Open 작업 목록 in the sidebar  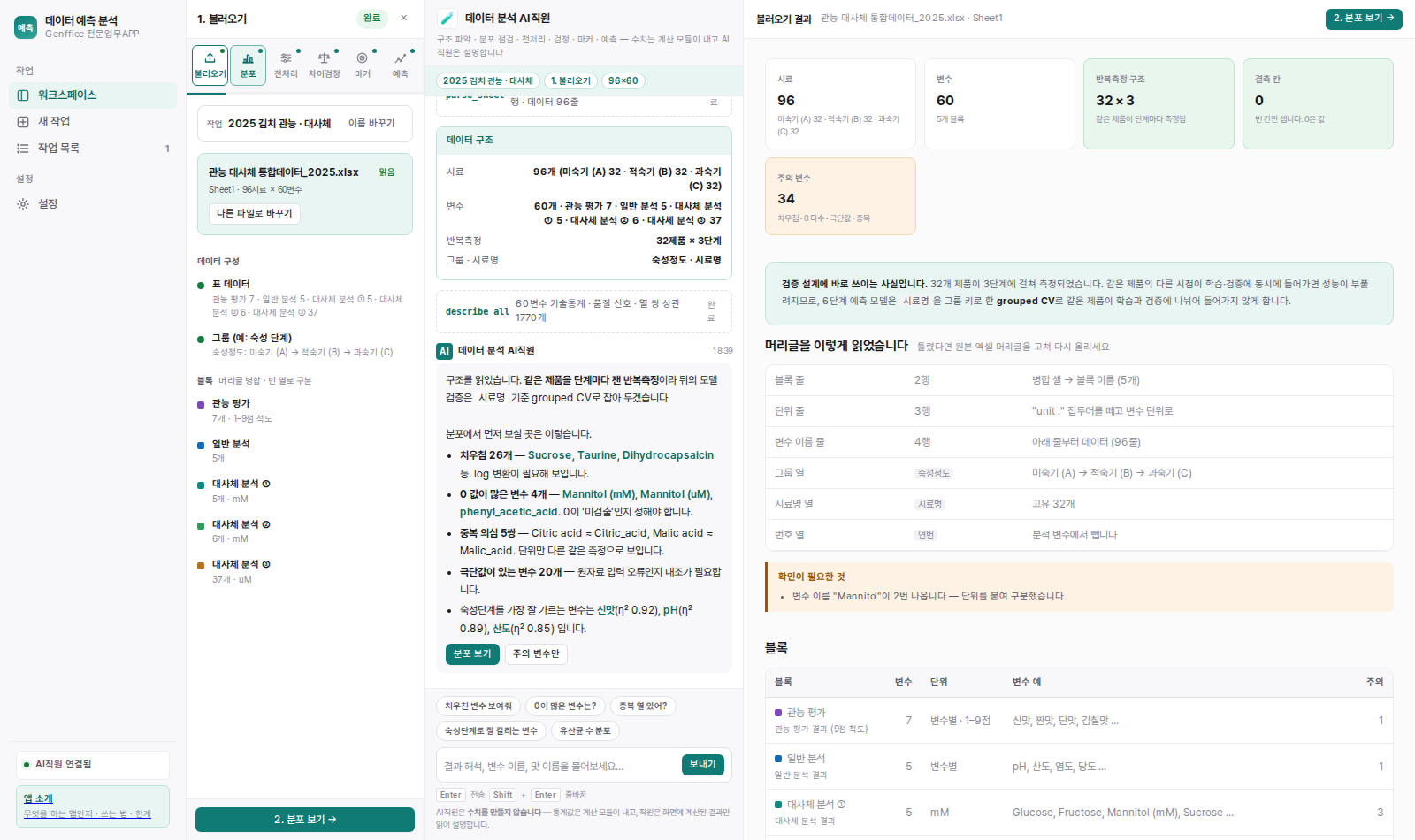pos(93,148)
